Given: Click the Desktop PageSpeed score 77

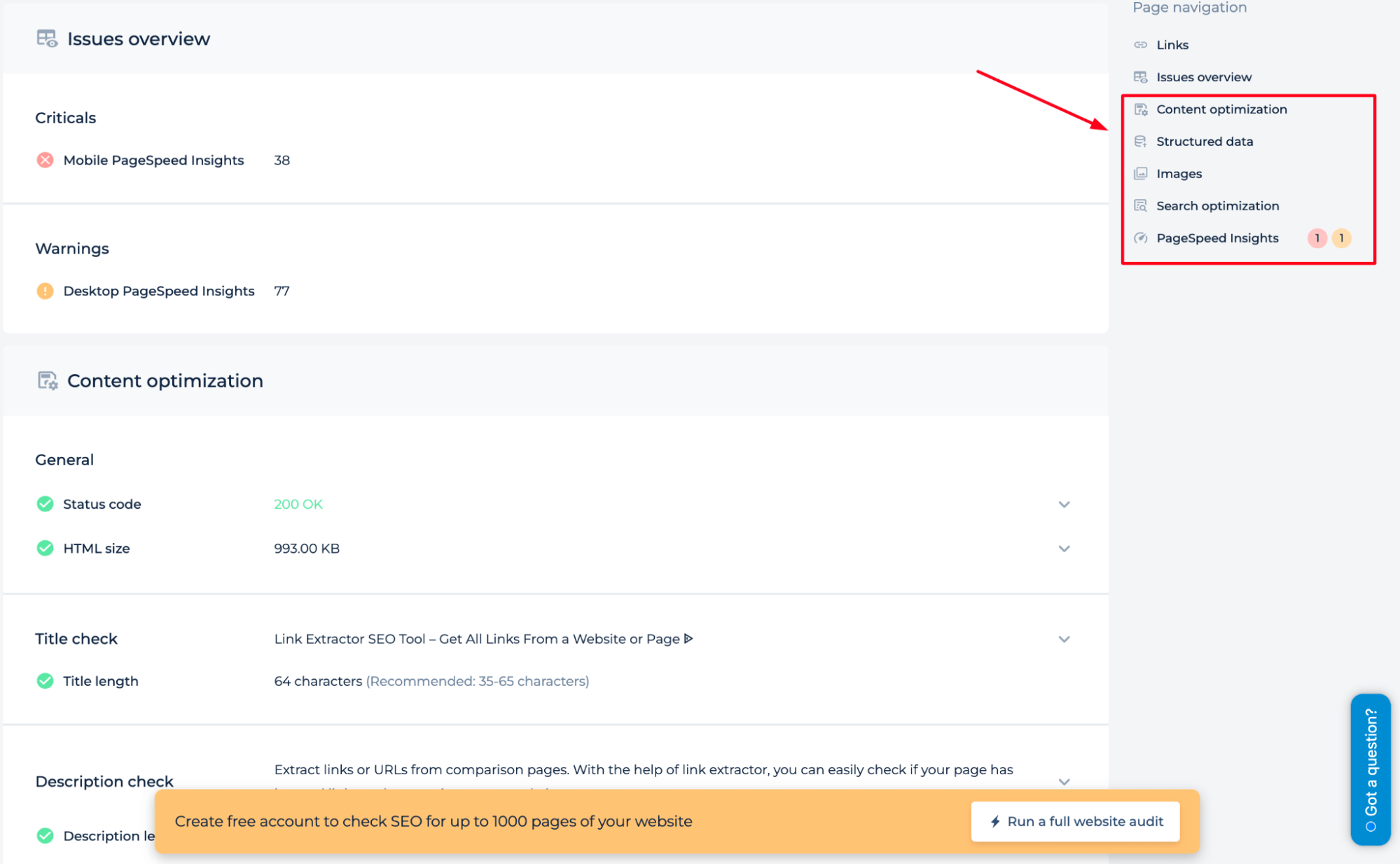Looking at the screenshot, I should point(282,291).
